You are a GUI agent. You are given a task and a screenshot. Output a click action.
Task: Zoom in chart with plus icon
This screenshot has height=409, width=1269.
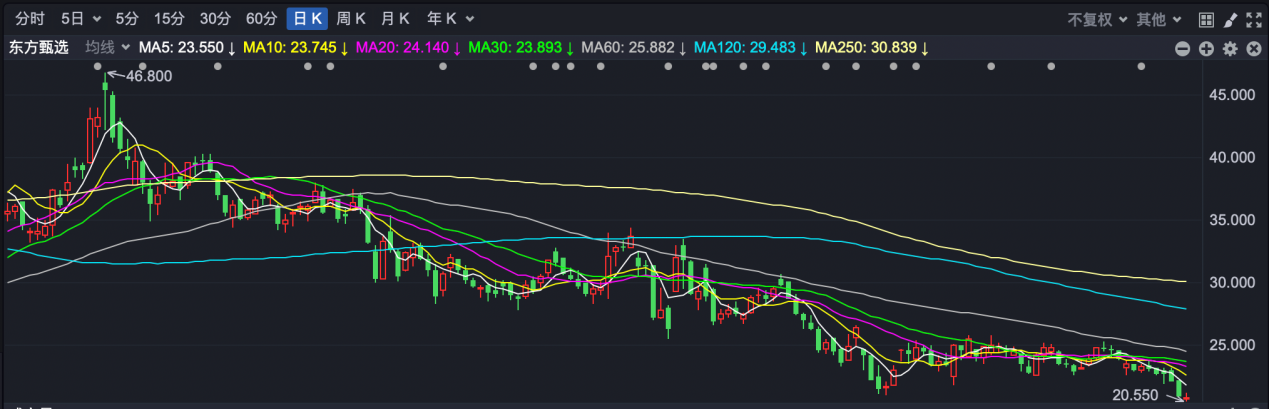(x=1206, y=48)
